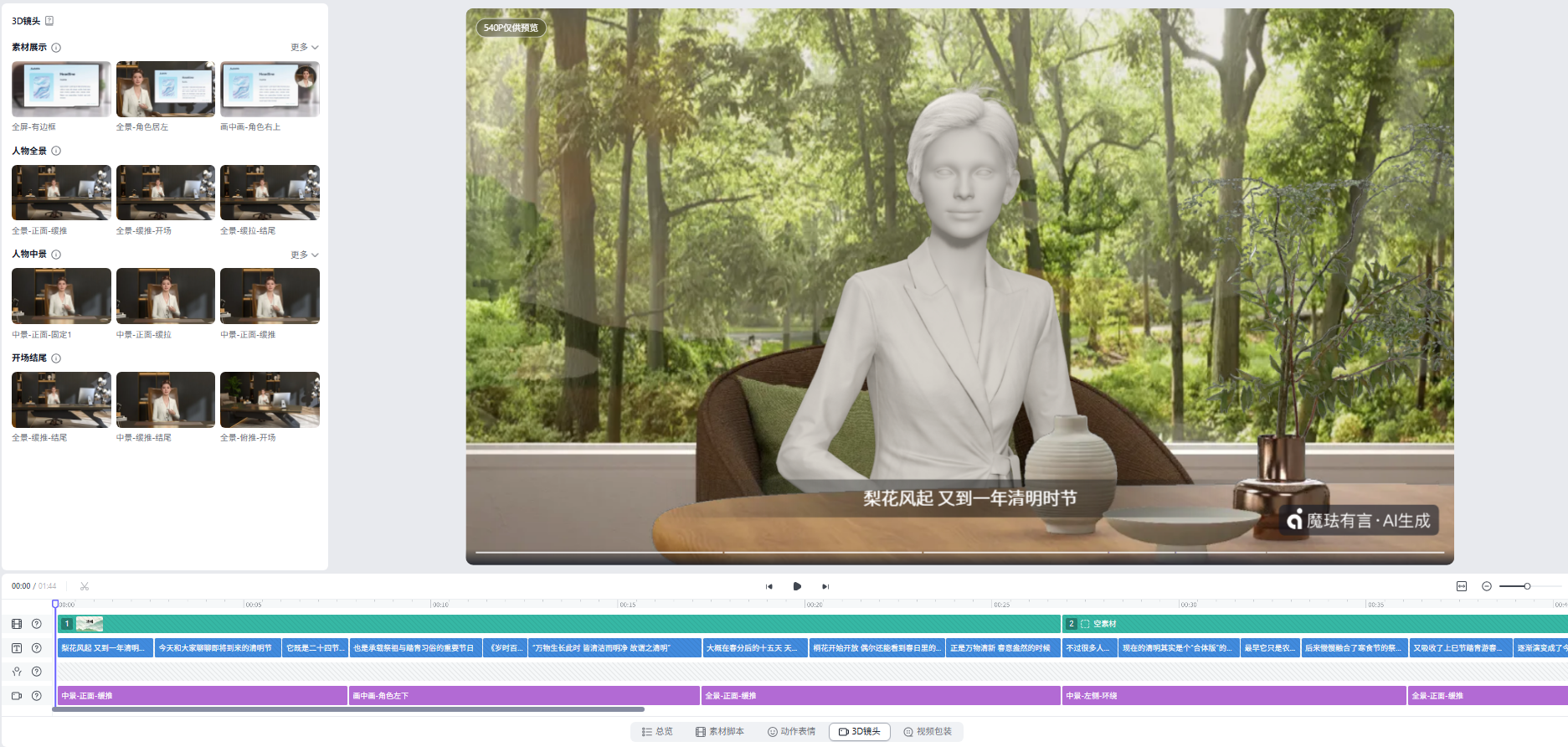Select the 全景-俯推-开场 shot thumbnail
Image resolution: width=1568 pixels, height=747 pixels.
pos(270,399)
